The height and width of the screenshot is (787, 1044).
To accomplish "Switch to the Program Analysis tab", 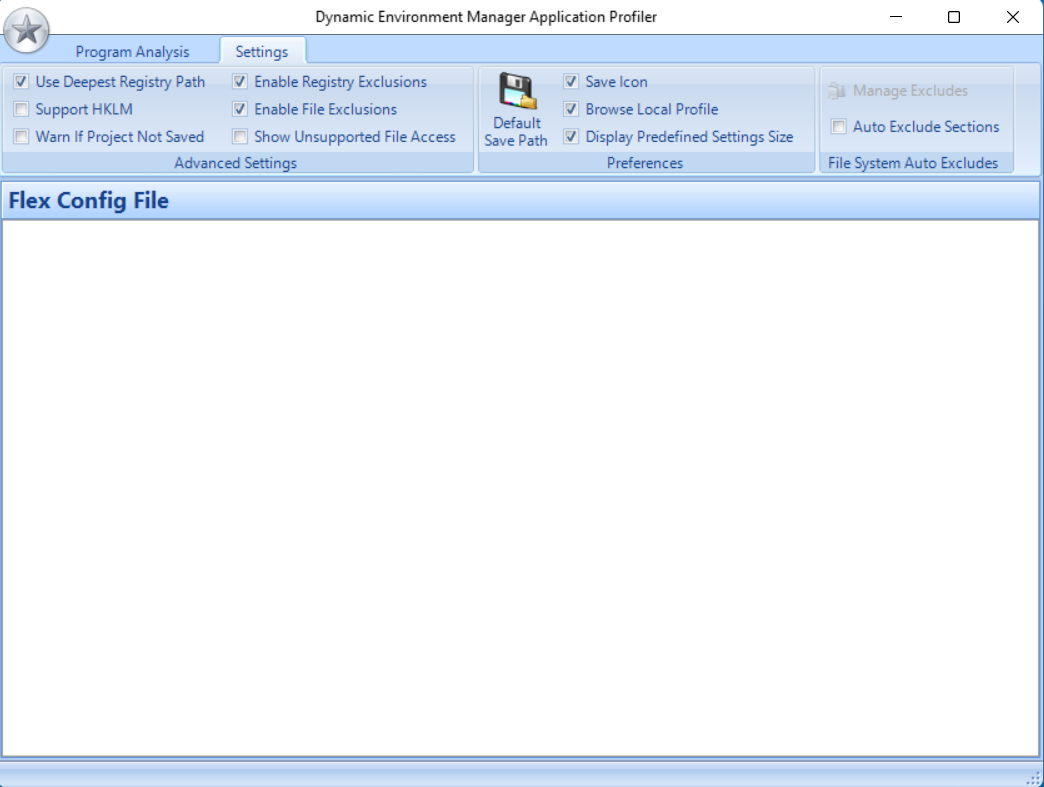I will click(x=132, y=52).
